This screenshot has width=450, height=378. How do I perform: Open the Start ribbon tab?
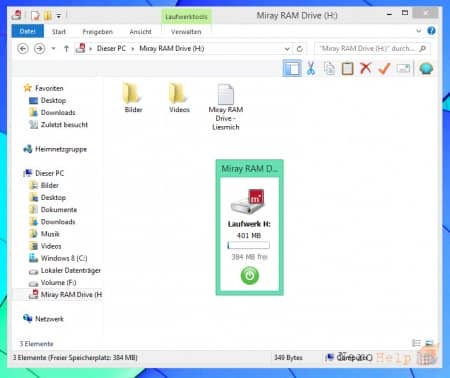tap(59, 32)
